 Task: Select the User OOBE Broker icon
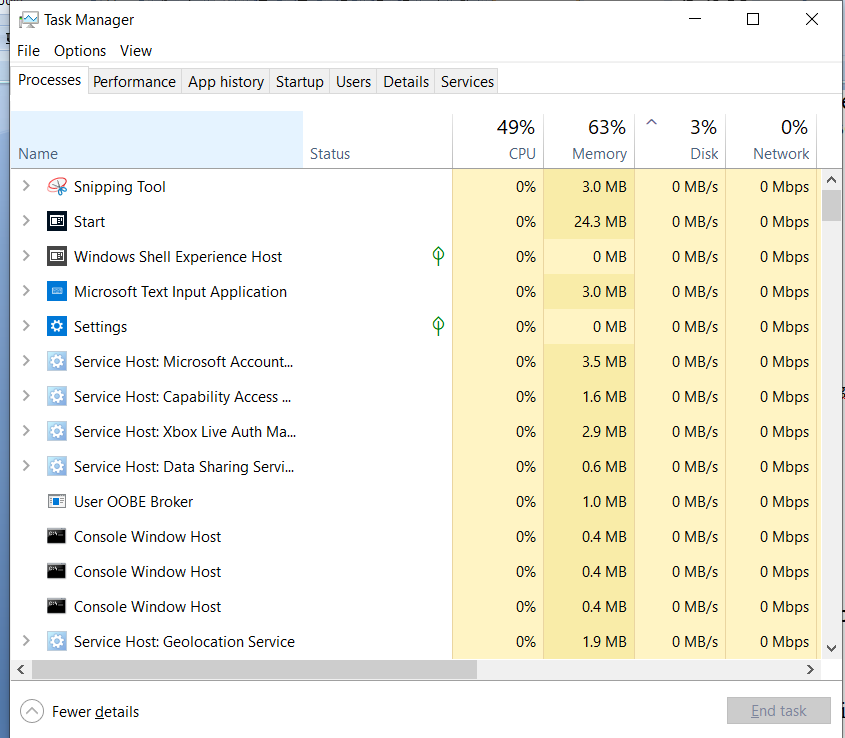coord(57,501)
